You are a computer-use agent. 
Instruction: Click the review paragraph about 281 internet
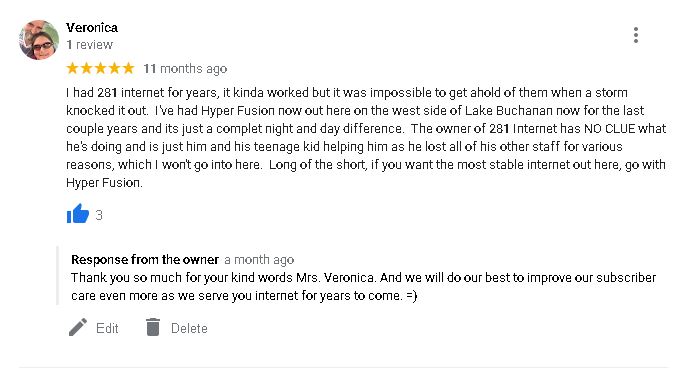366,137
